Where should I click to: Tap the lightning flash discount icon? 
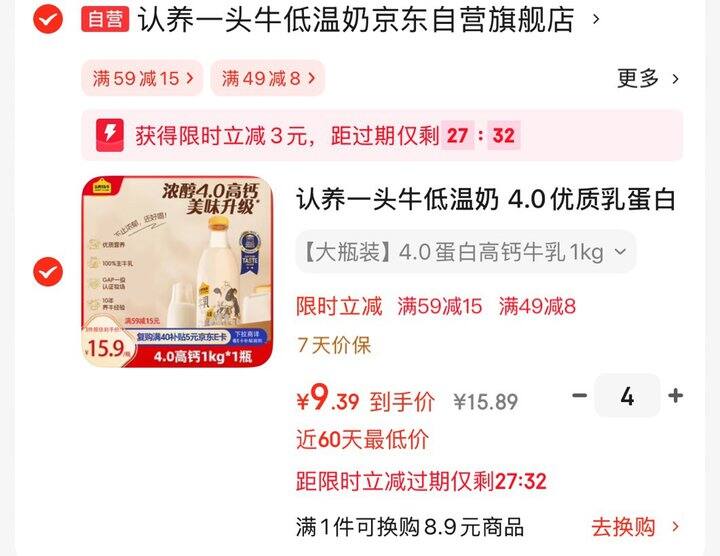(110, 135)
